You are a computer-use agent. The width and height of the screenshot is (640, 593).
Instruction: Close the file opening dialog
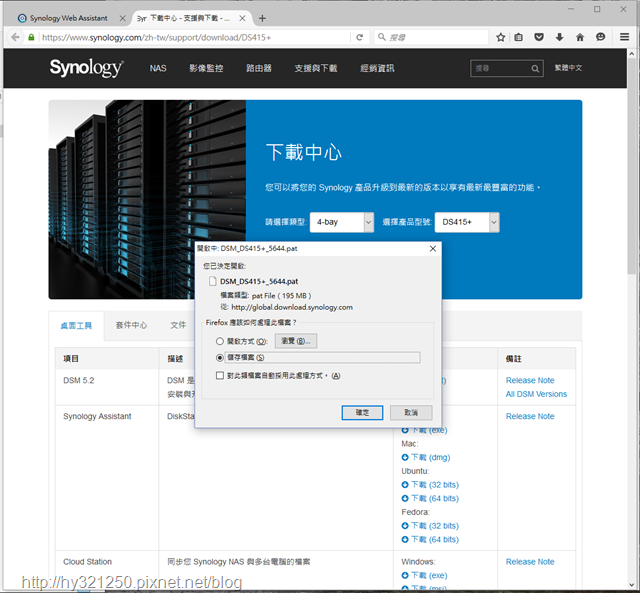coord(433,249)
